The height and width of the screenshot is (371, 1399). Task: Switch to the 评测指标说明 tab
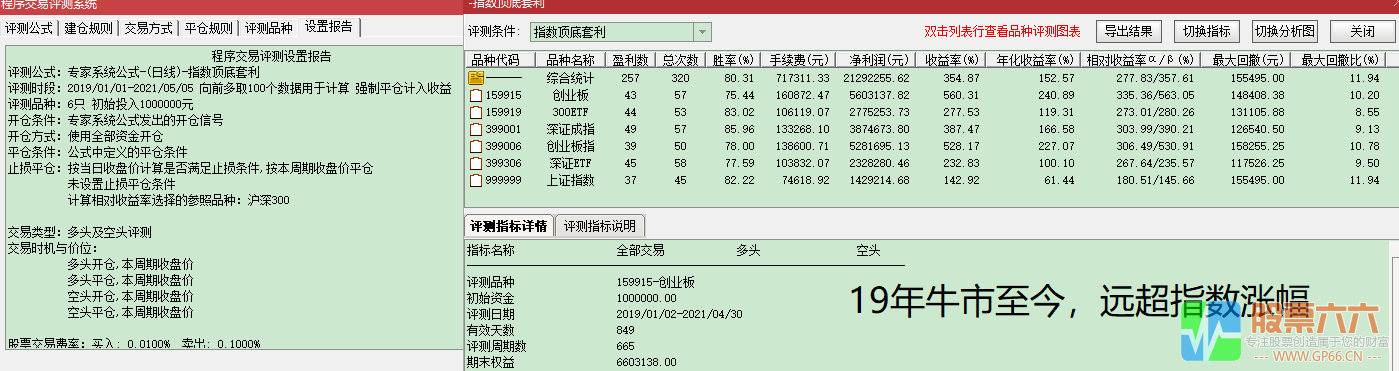pyautogui.click(x=601, y=225)
